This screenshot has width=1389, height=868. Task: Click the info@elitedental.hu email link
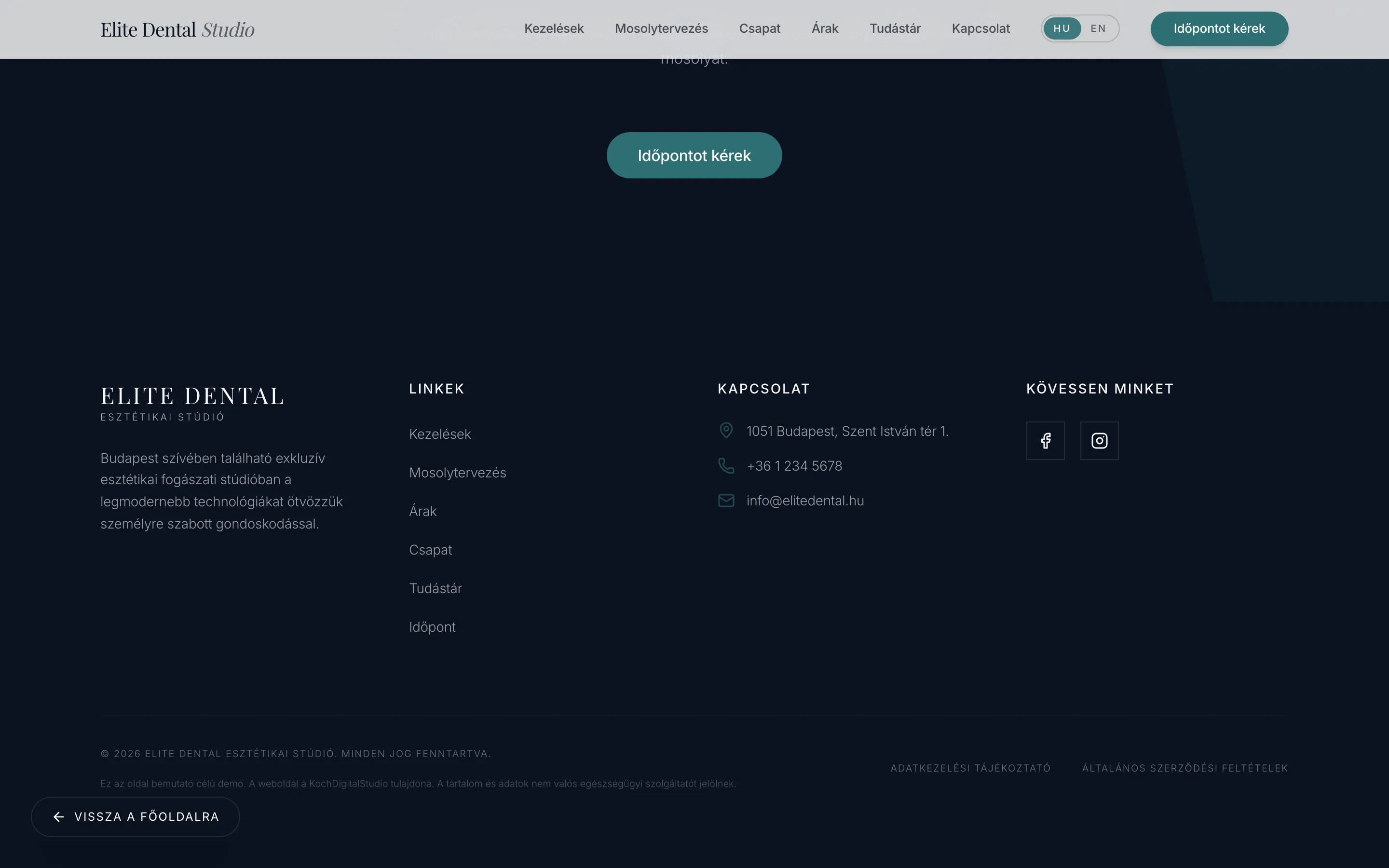click(804, 501)
